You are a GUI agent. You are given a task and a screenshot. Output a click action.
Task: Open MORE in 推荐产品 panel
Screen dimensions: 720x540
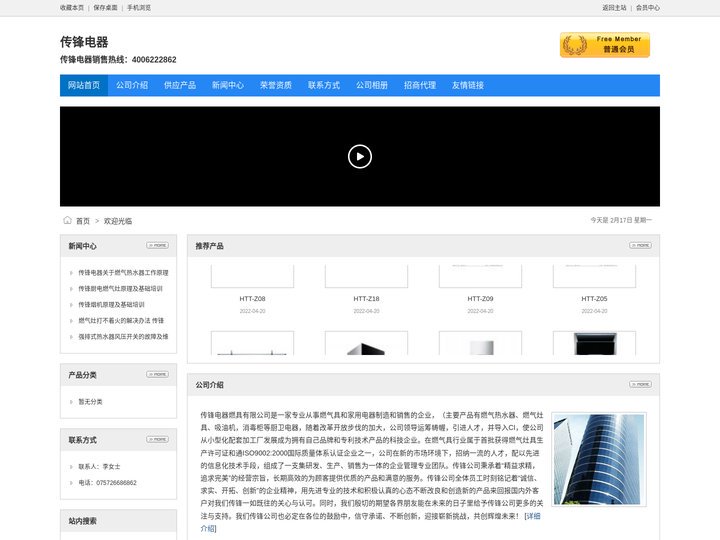pyautogui.click(x=641, y=245)
